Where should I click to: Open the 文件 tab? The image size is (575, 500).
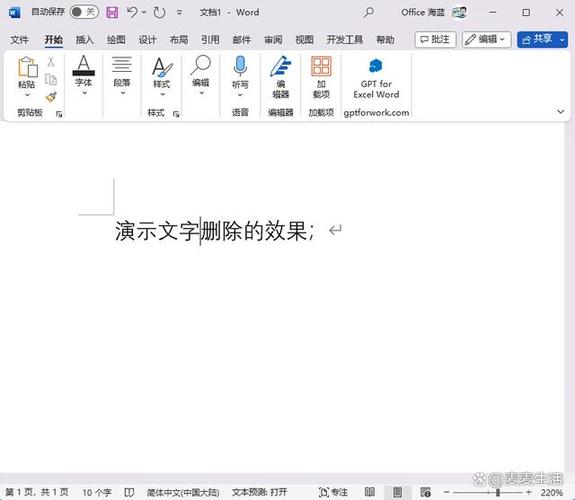click(x=19, y=40)
